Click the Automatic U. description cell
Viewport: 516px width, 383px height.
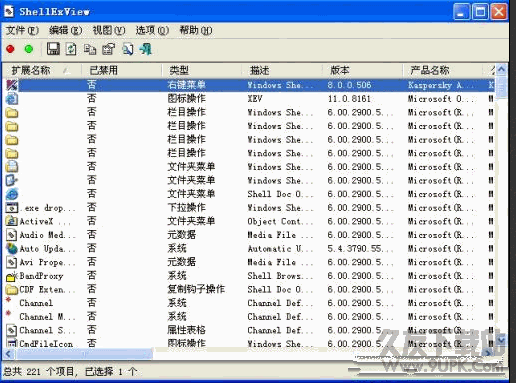(280, 249)
